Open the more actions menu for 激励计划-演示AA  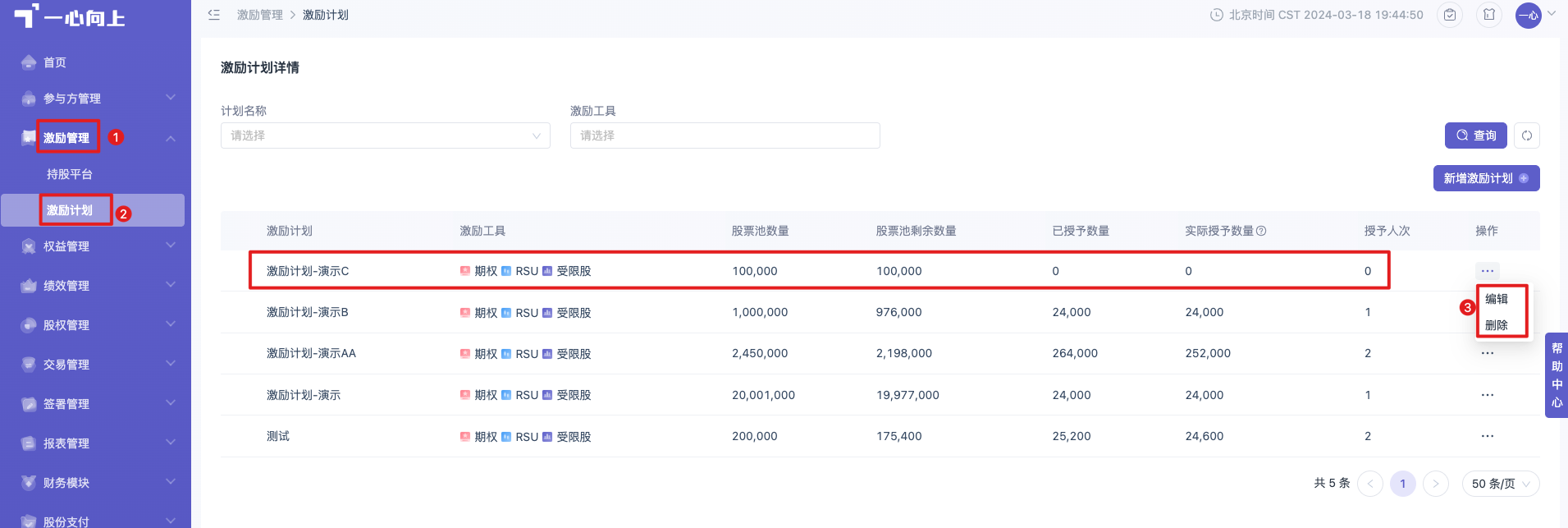(1487, 353)
